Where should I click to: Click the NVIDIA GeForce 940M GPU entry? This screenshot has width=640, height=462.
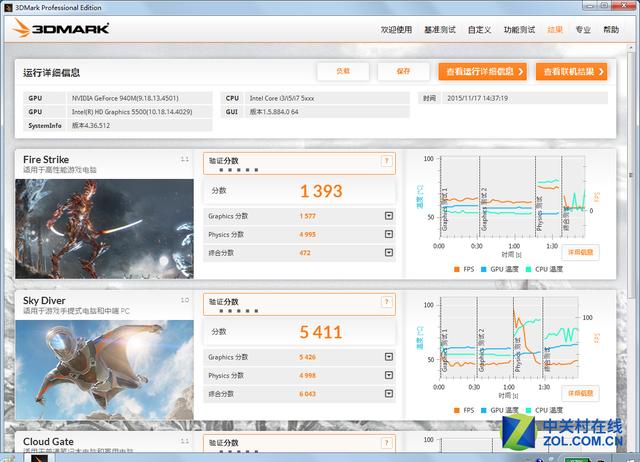coord(125,98)
